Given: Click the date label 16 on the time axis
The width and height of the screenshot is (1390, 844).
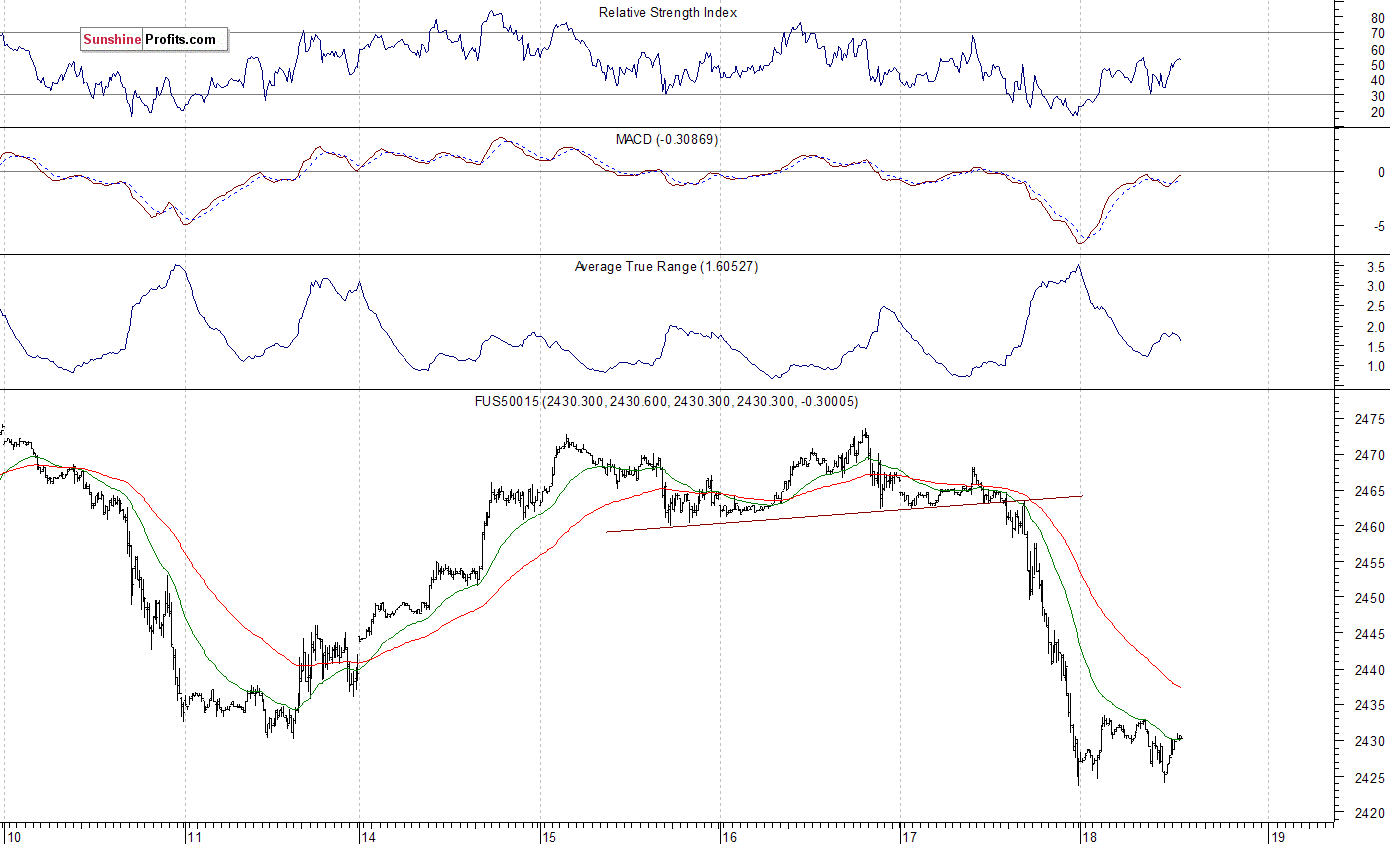Looking at the screenshot, I should point(729,836).
